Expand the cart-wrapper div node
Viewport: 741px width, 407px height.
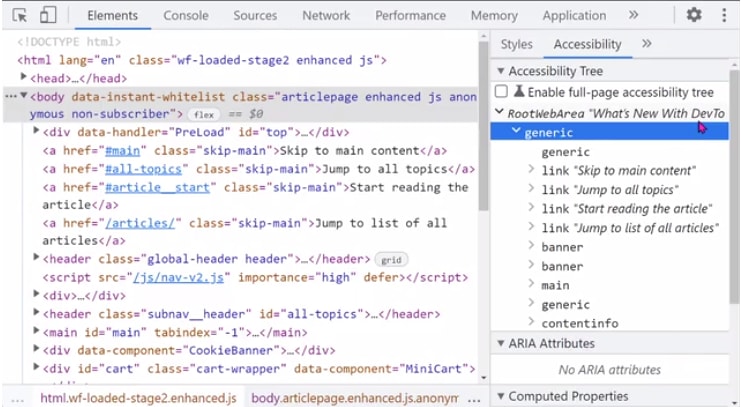[x=36, y=367]
